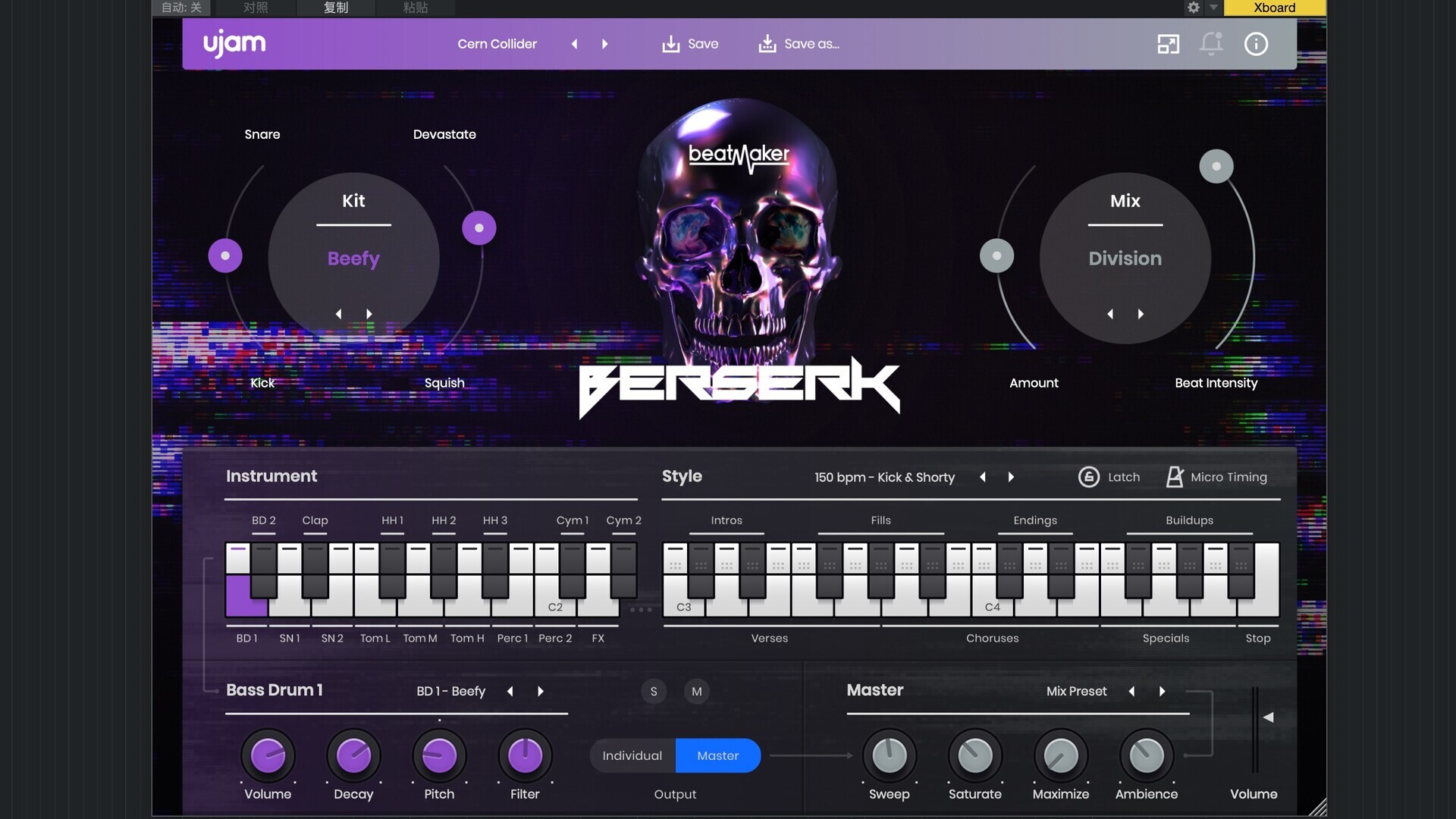Open the ujam logo menu
This screenshot has width=1456, height=819.
(234, 44)
